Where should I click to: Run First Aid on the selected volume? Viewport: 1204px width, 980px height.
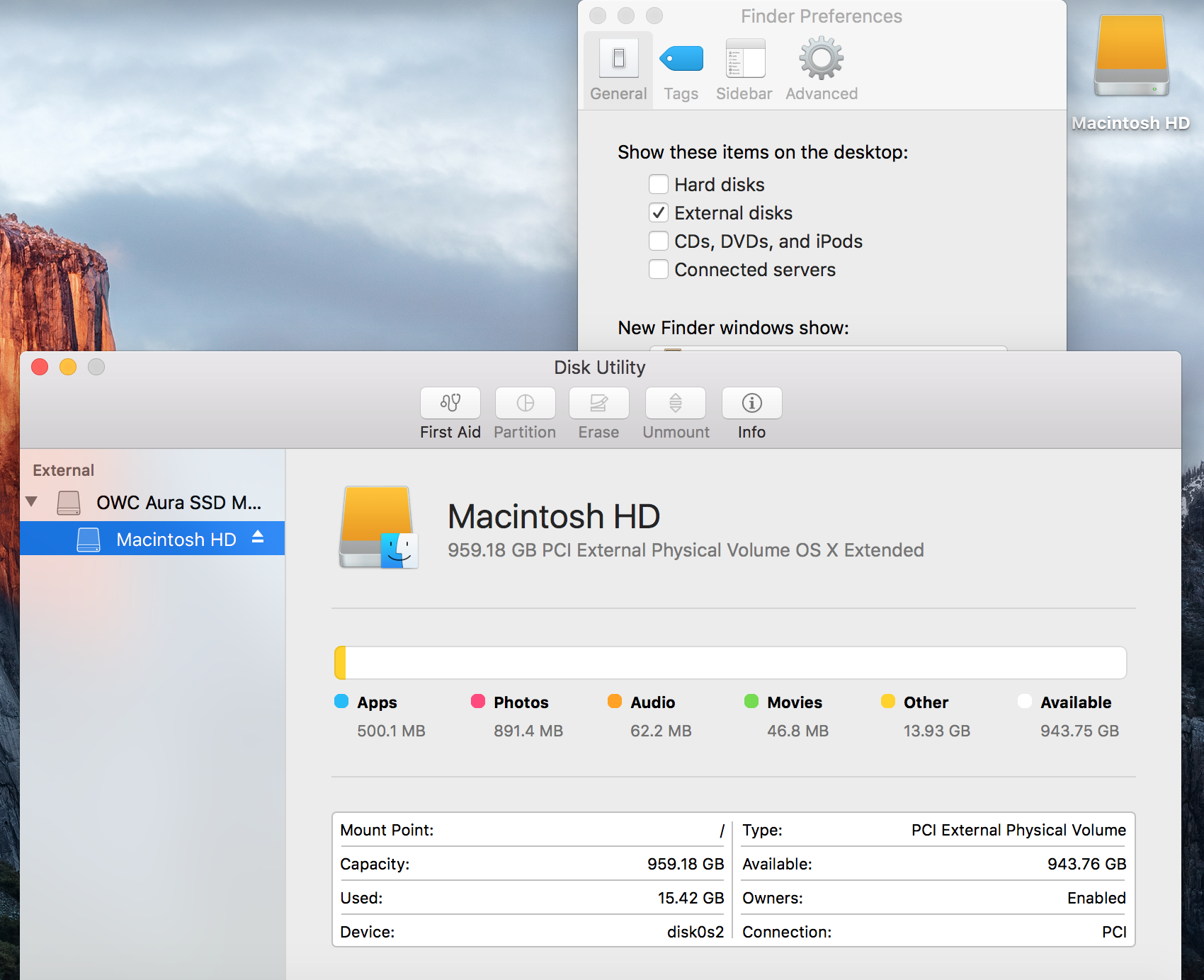(450, 403)
